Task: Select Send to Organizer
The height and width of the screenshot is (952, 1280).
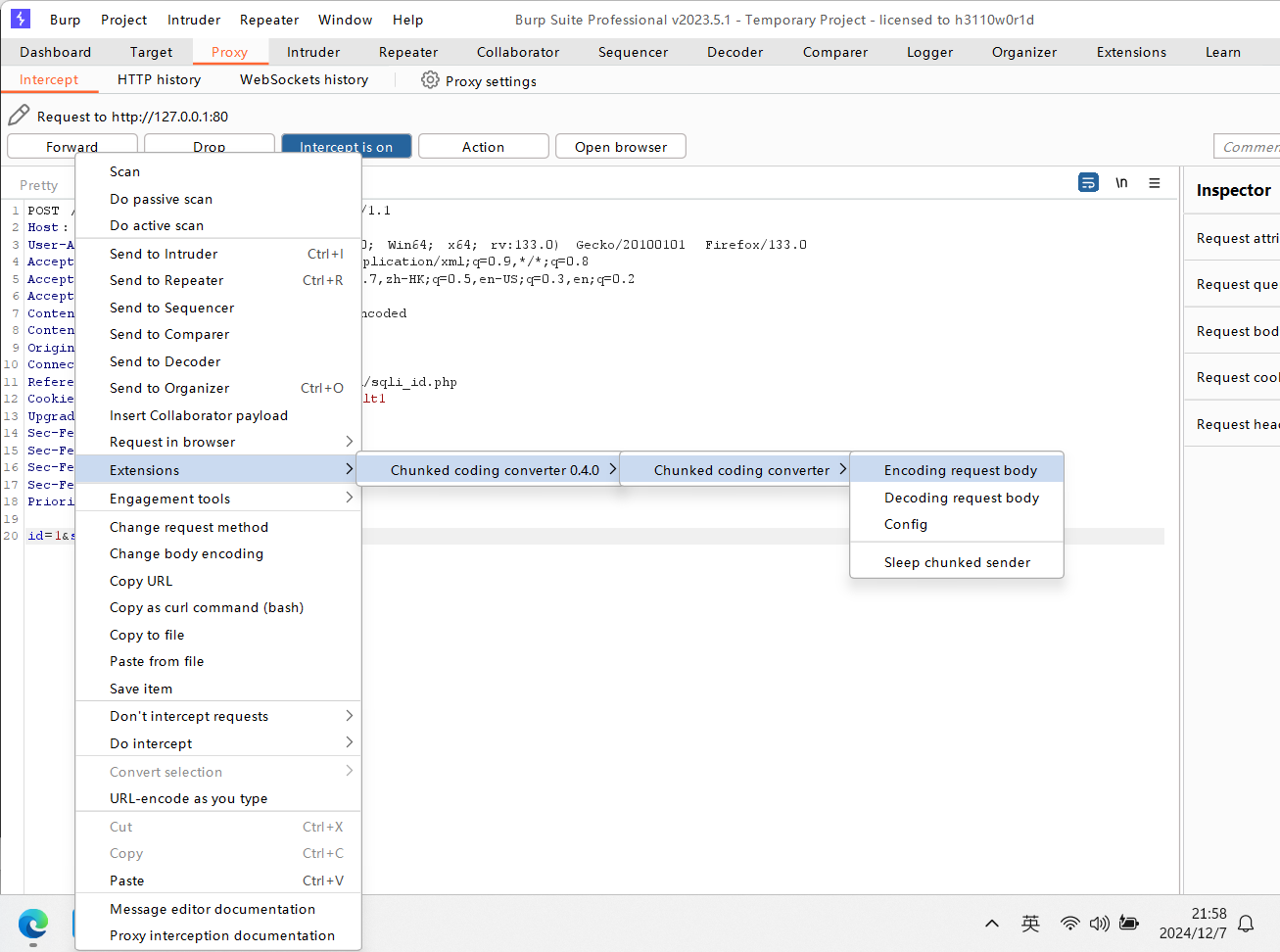Action: pyautogui.click(x=217, y=388)
